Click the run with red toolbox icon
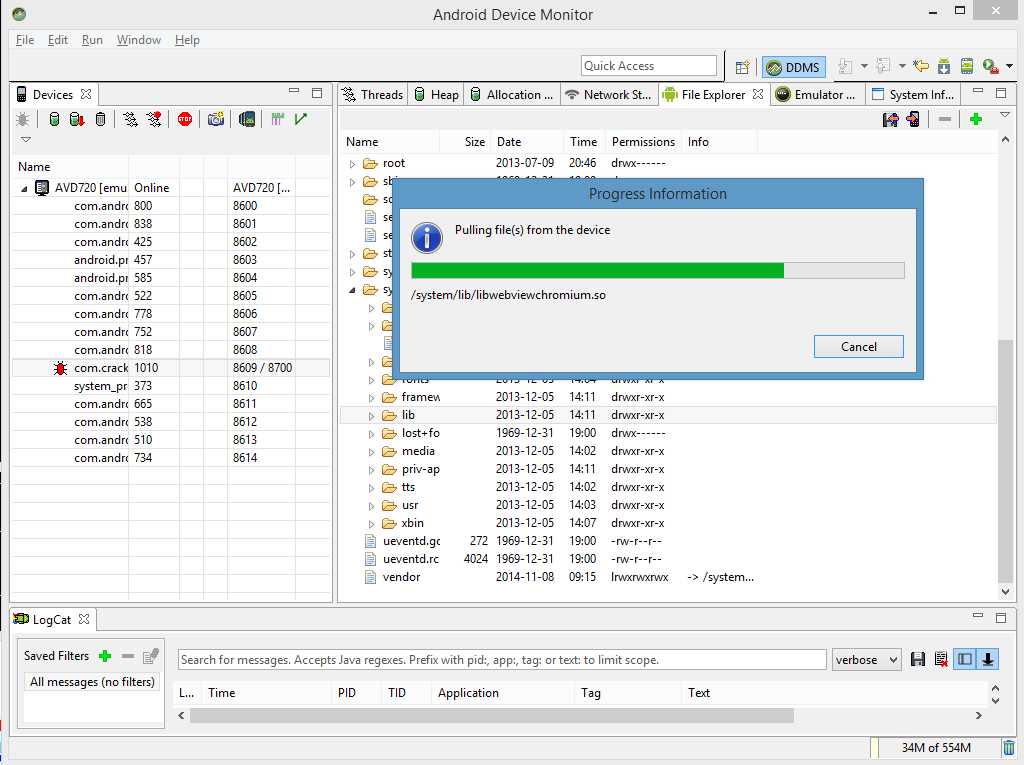Image resolution: width=1024 pixels, height=765 pixels. [x=990, y=66]
